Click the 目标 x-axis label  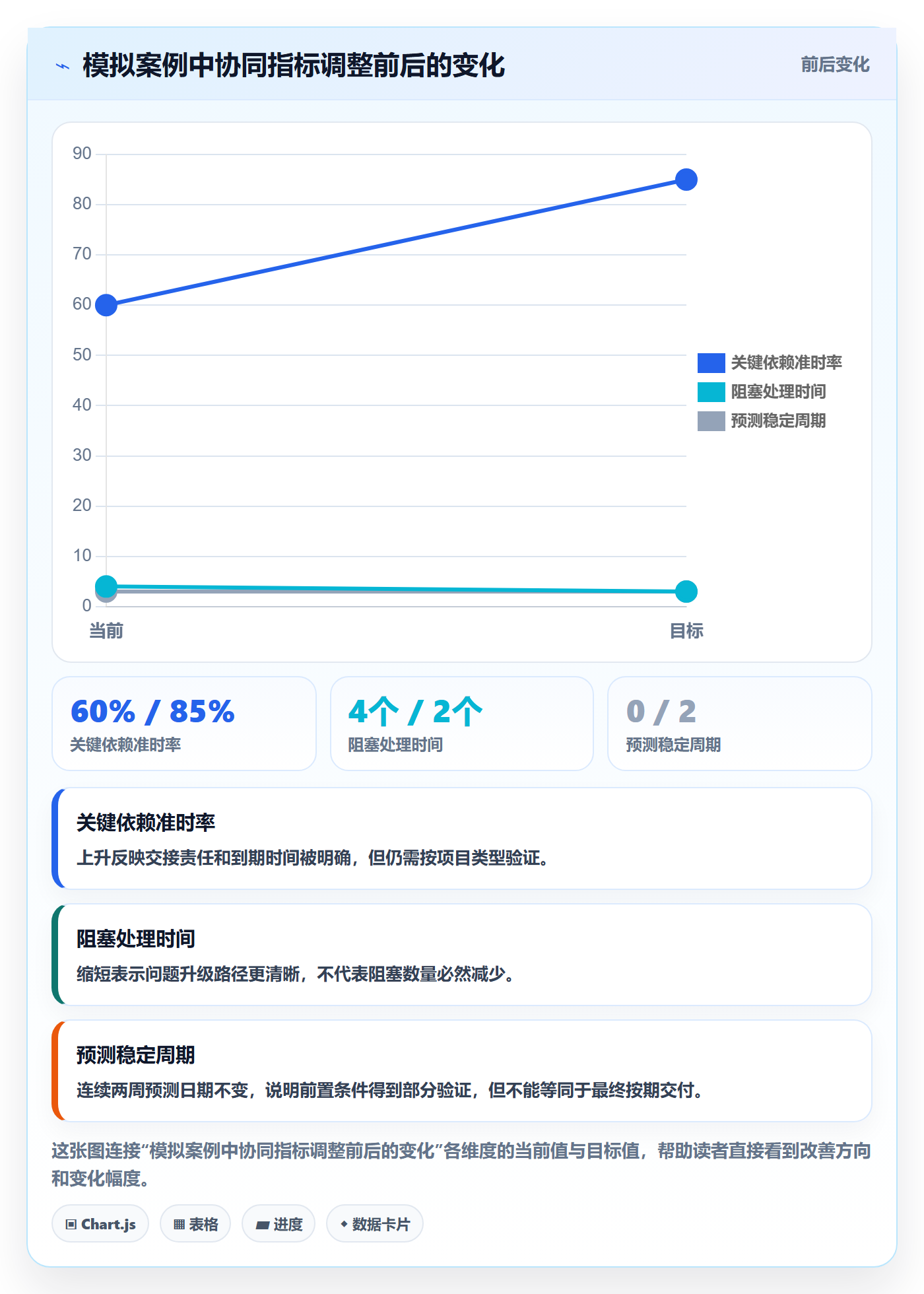686,631
